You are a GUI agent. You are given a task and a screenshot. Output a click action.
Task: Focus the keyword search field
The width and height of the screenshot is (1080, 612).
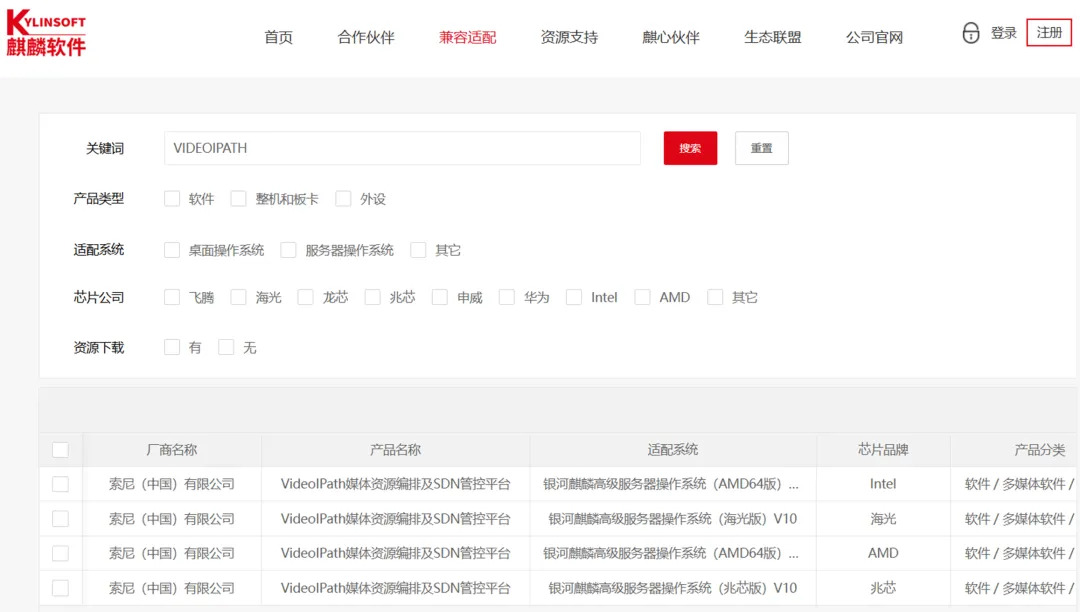[402, 148]
